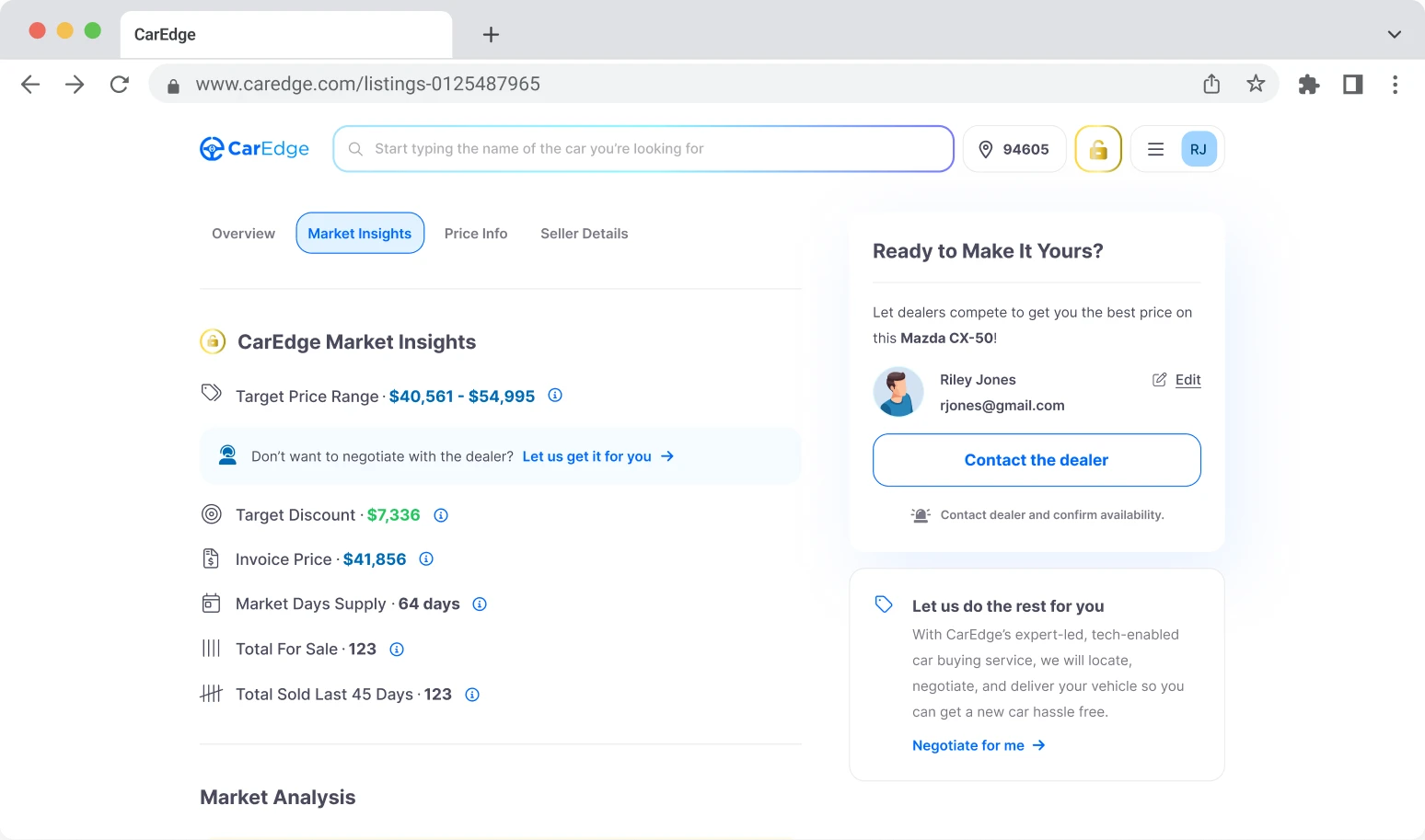Image resolution: width=1425 pixels, height=840 pixels.
Task: Click the Let us get it for you link
Action: point(597,456)
